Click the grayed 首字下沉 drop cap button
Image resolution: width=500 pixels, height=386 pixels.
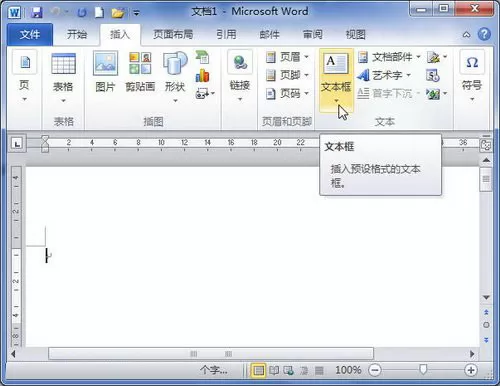388,94
